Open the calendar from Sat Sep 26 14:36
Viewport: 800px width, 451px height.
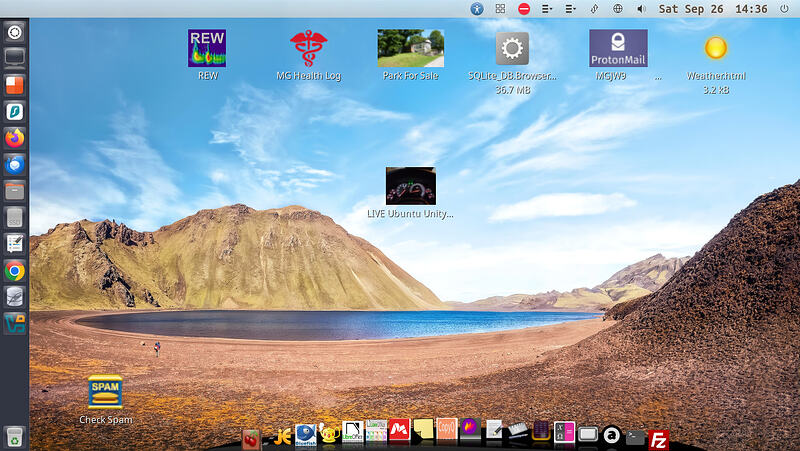pyautogui.click(x=713, y=9)
